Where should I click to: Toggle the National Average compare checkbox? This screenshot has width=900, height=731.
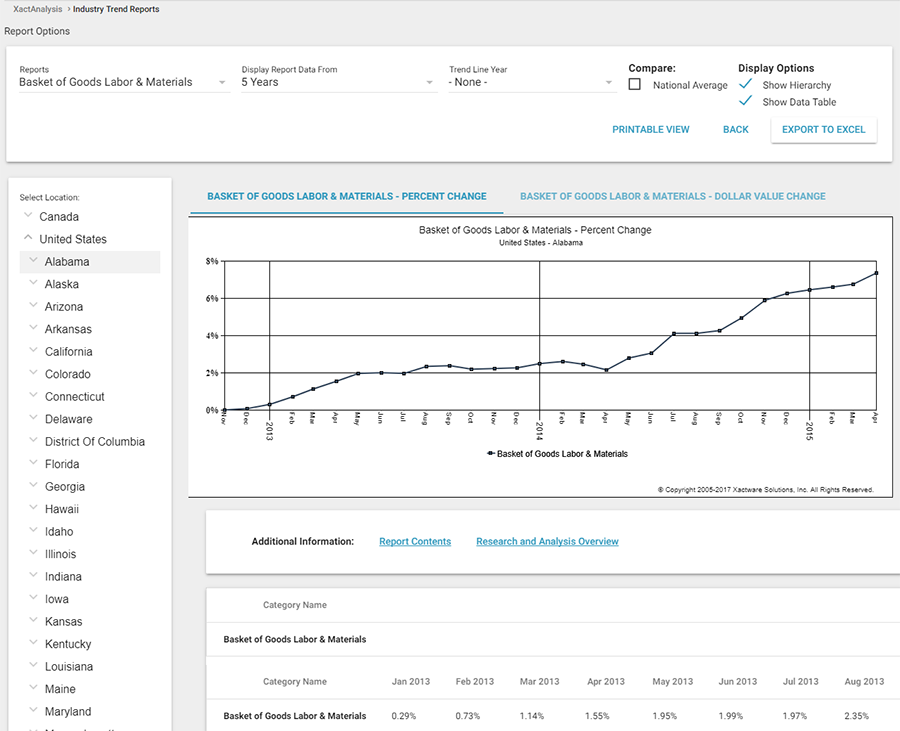pos(635,85)
